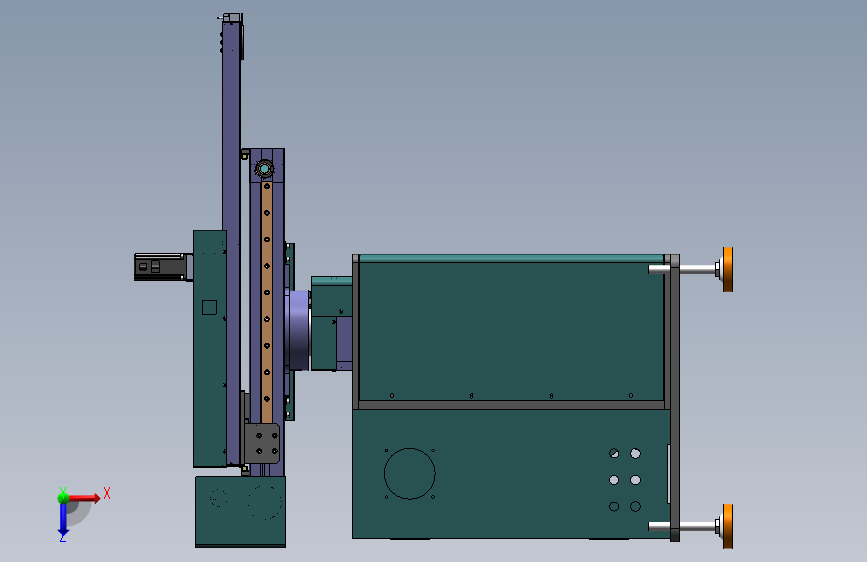This screenshot has height=562, width=867.
Task: Select the gray four-hole mounting bracket
Action: coord(262,443)
